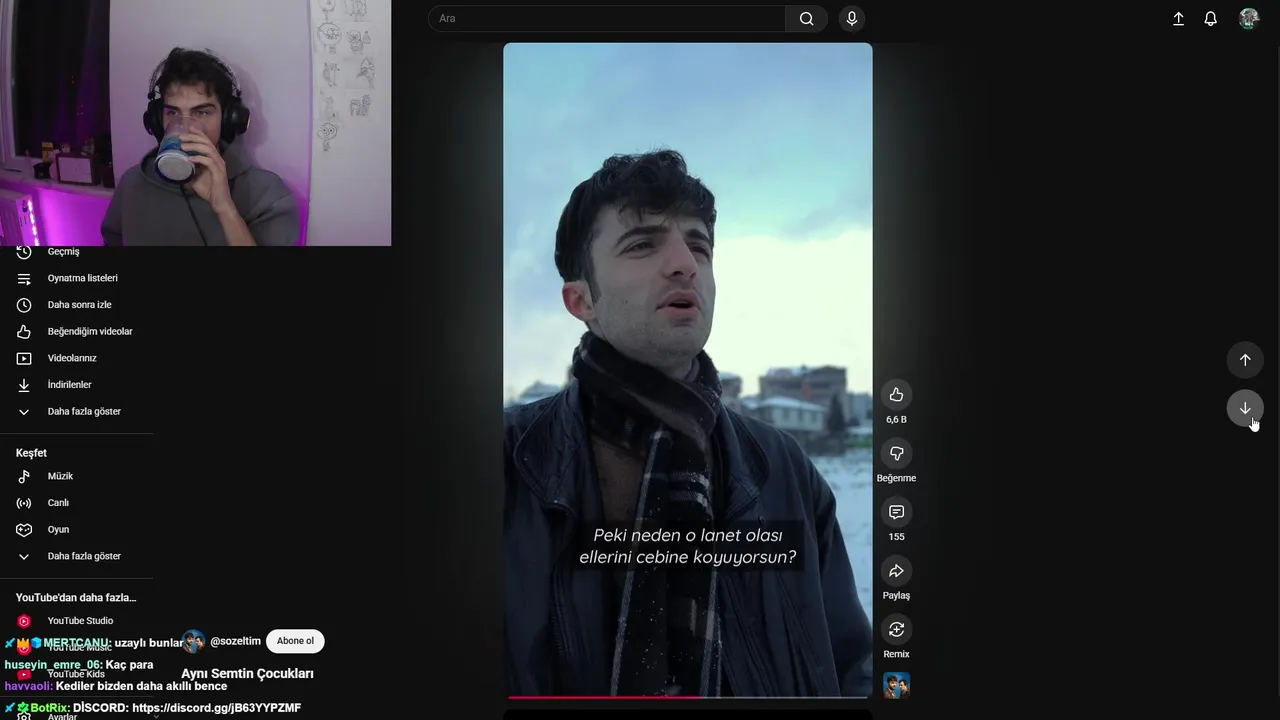Click the 'Aynı Semtin Çocukları' title
The image size is (1280, 720).
click(247, 674)
